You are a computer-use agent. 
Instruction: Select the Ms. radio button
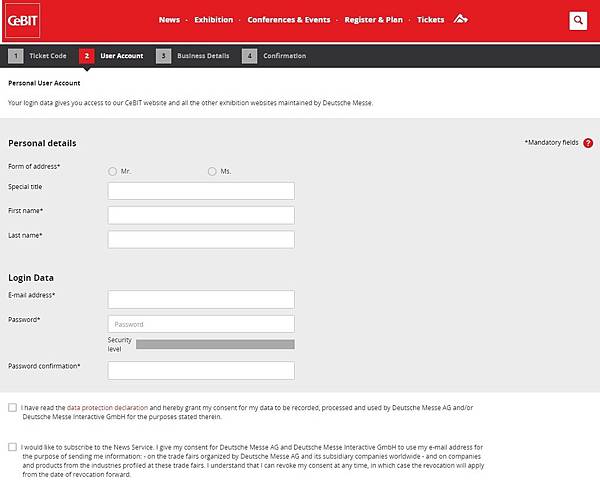click(212, 171)
